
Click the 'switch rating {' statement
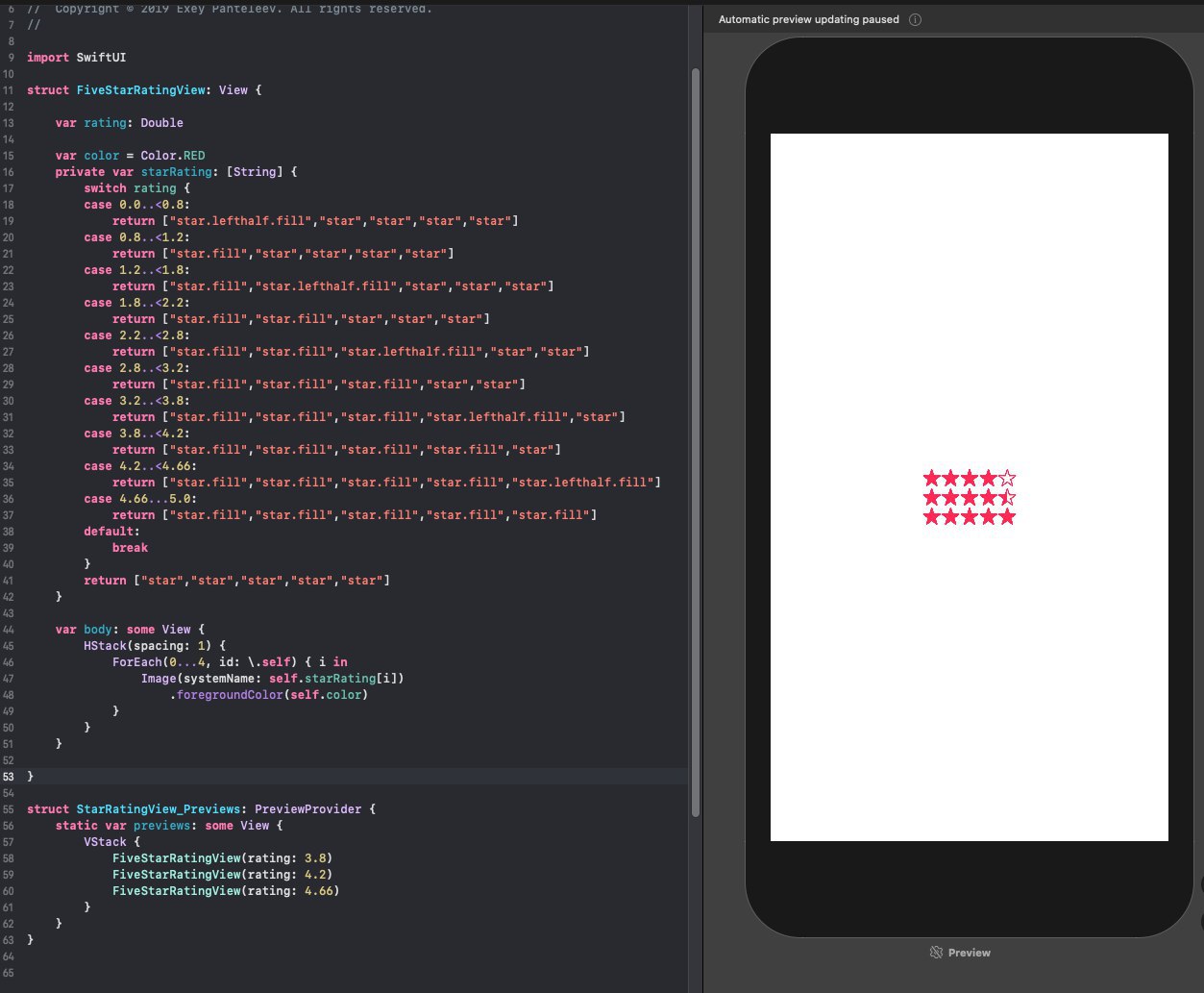(x=136, y=188)
